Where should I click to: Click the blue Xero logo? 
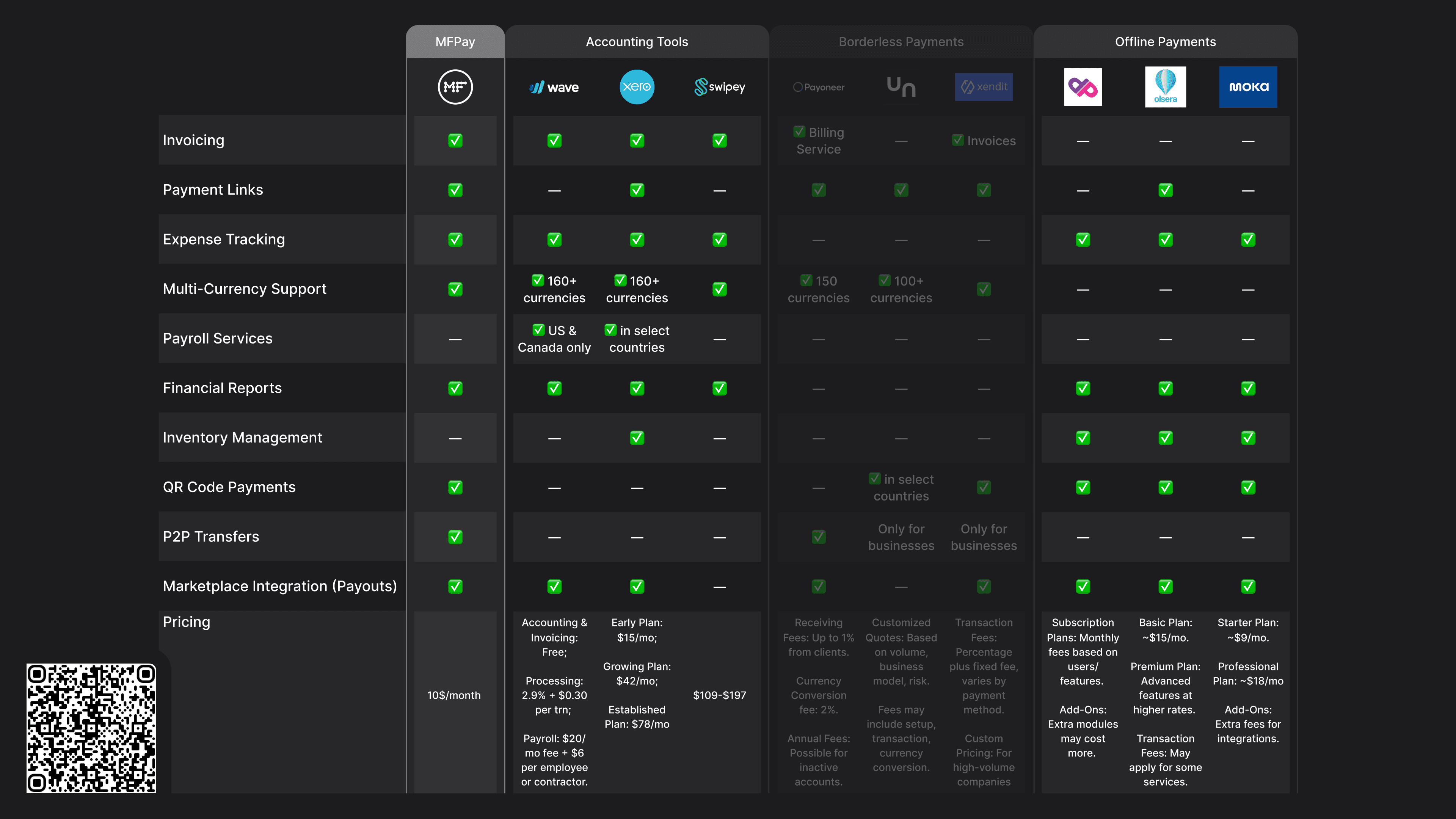[637, 87]
